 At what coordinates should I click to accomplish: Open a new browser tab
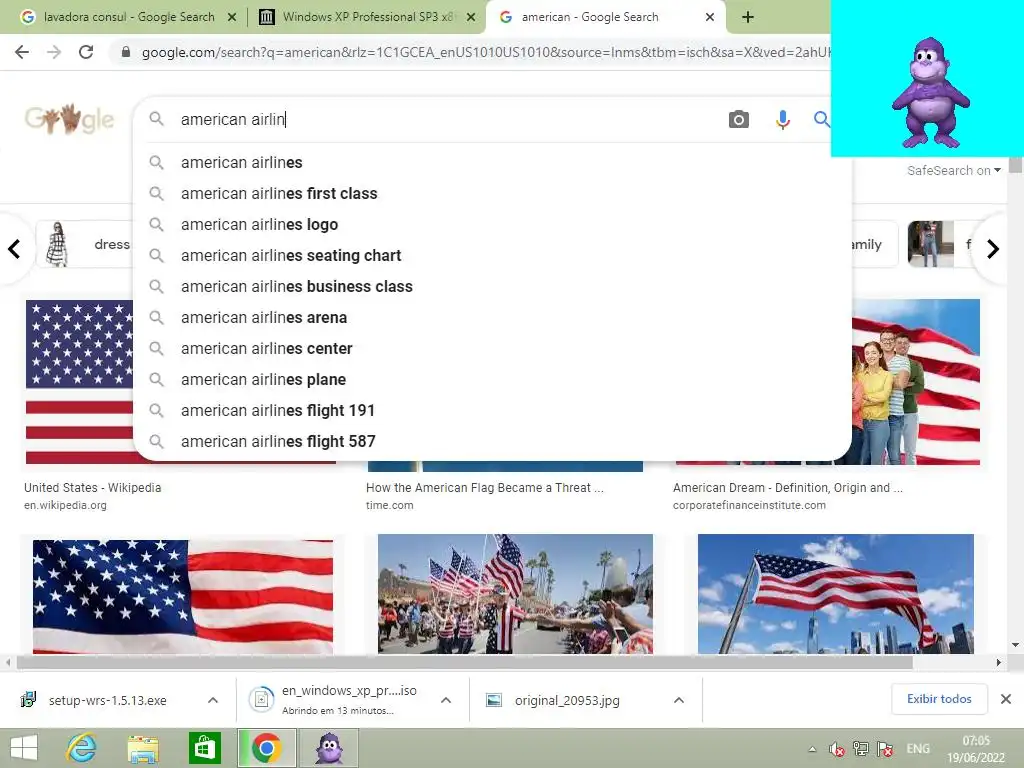(x=748, y=17)
